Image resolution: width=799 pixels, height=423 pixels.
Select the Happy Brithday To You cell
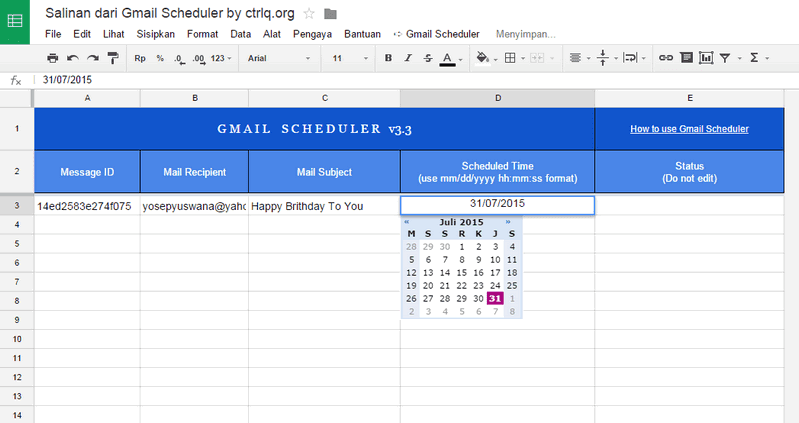[x=324, y=206]
